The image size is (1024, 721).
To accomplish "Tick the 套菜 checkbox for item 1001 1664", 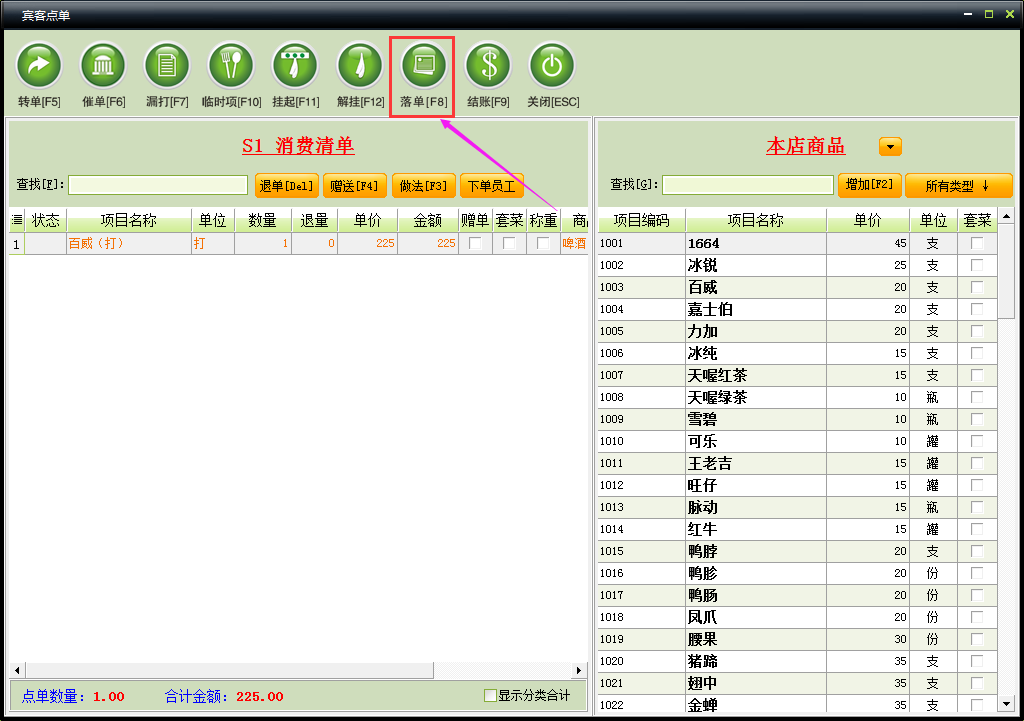I will (x=977, y=243).
